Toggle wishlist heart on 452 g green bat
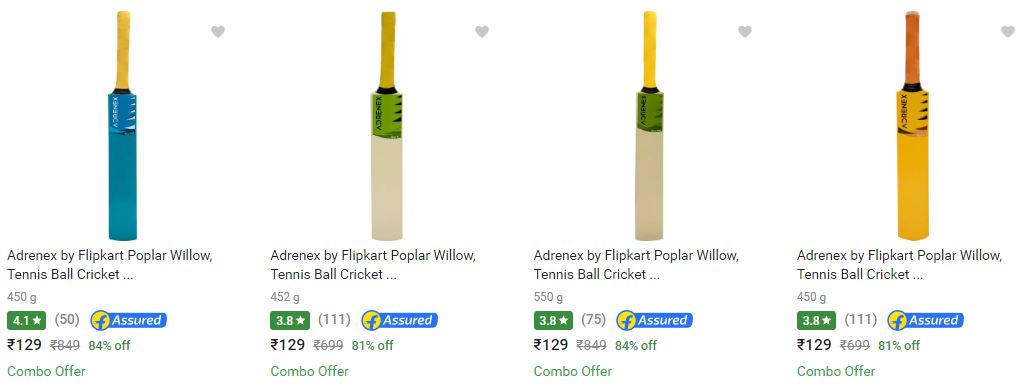1021x387 pixels. click(482, 31)
